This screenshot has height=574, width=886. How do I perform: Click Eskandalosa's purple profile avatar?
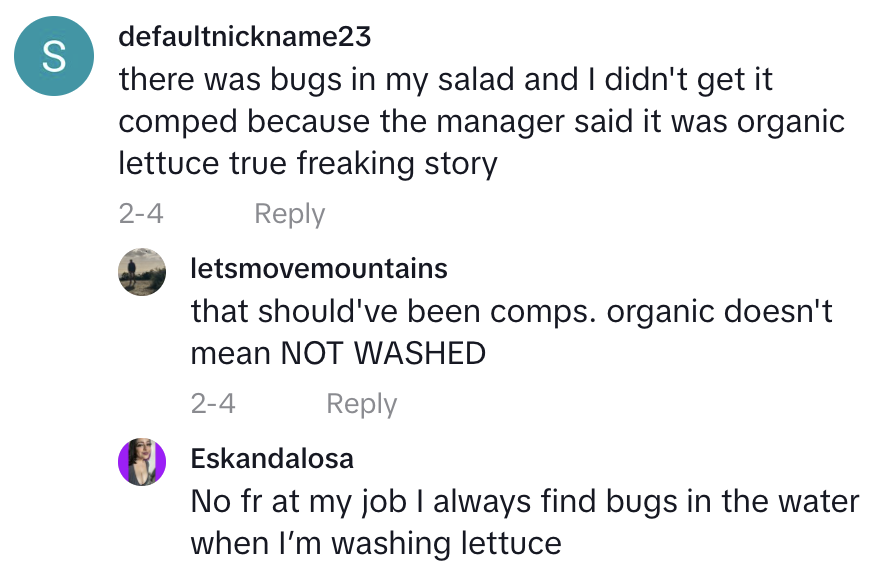(x=142, y=462)
